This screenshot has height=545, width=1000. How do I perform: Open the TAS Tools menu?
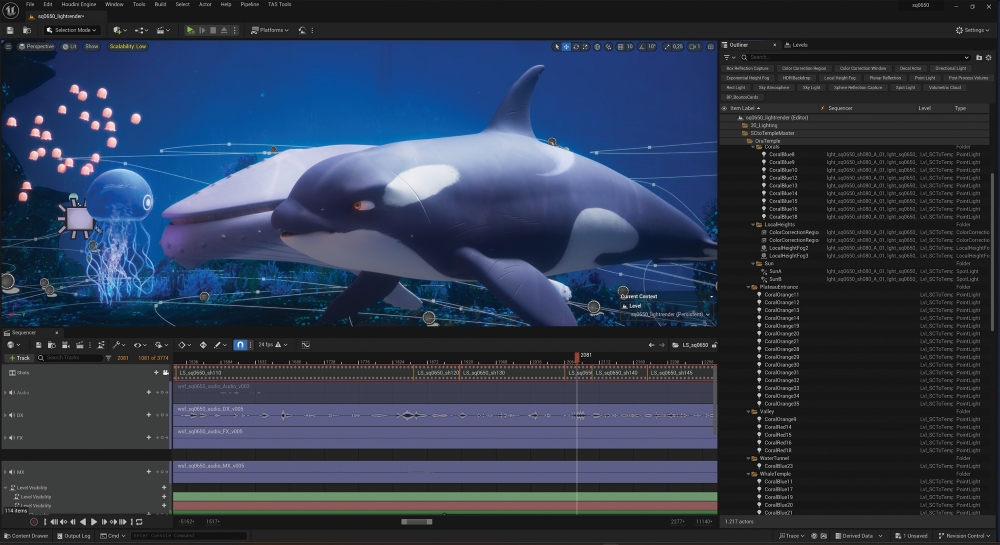click(279, 4)
